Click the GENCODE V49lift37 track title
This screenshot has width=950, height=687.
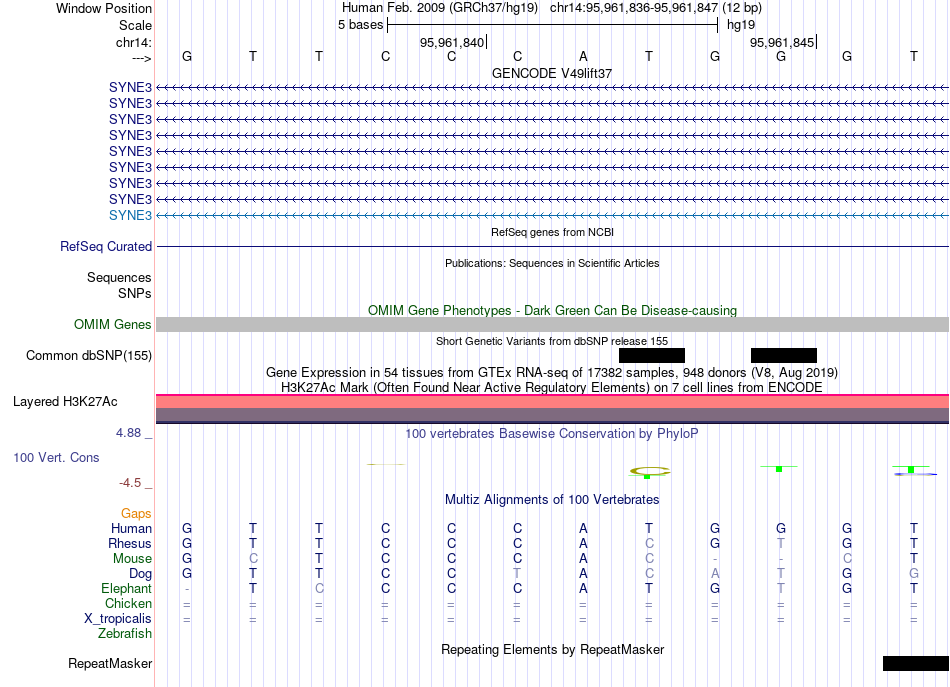tap(552, 73)
